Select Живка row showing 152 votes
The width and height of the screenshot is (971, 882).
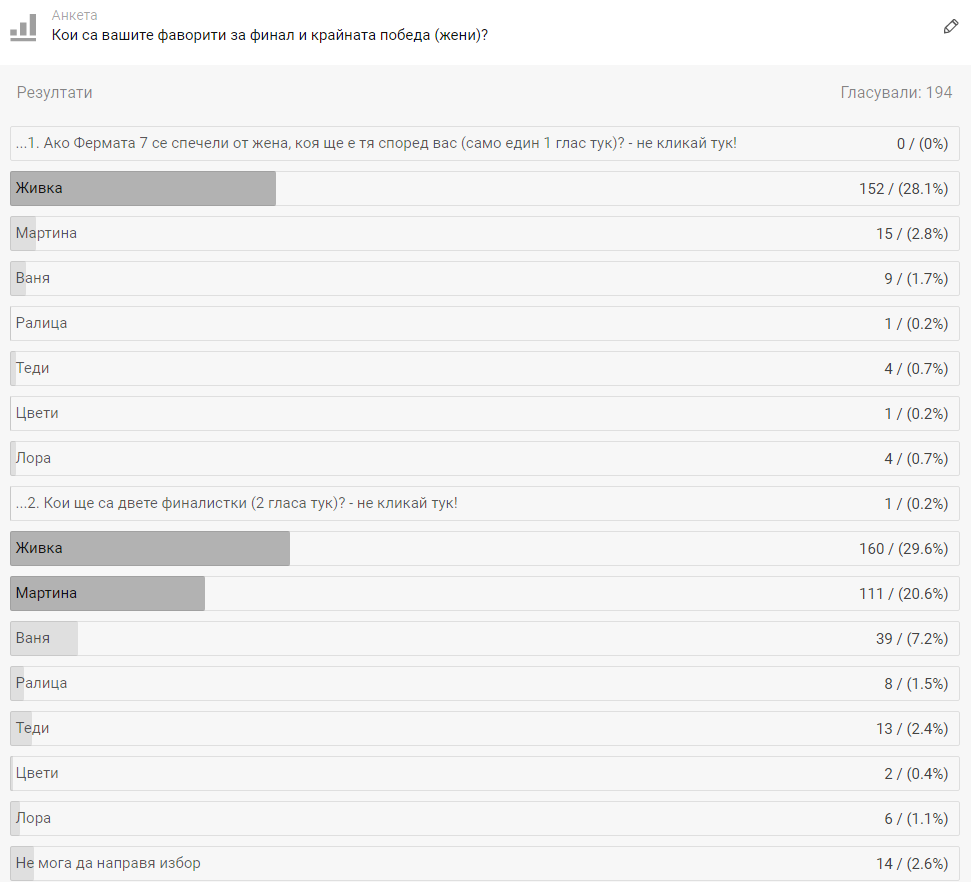tap(485, 188)
